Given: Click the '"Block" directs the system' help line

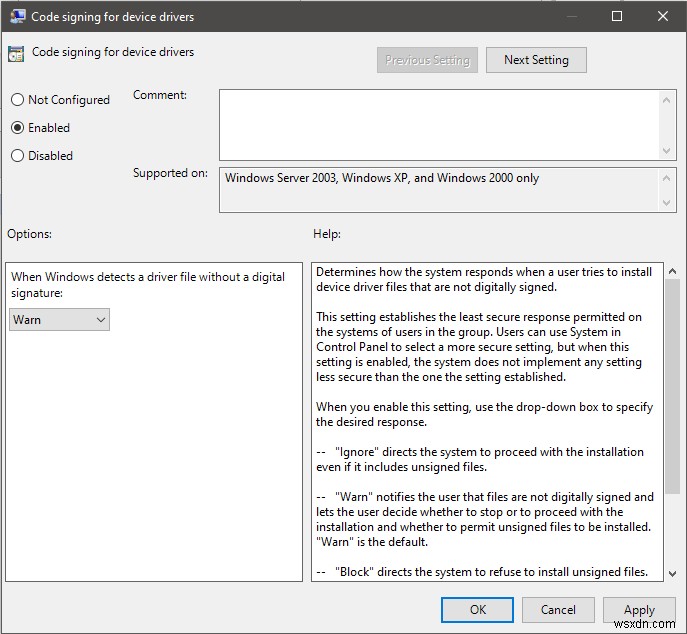Looking at the screenshot, I should pyautogui.click(x=482, y=572).
